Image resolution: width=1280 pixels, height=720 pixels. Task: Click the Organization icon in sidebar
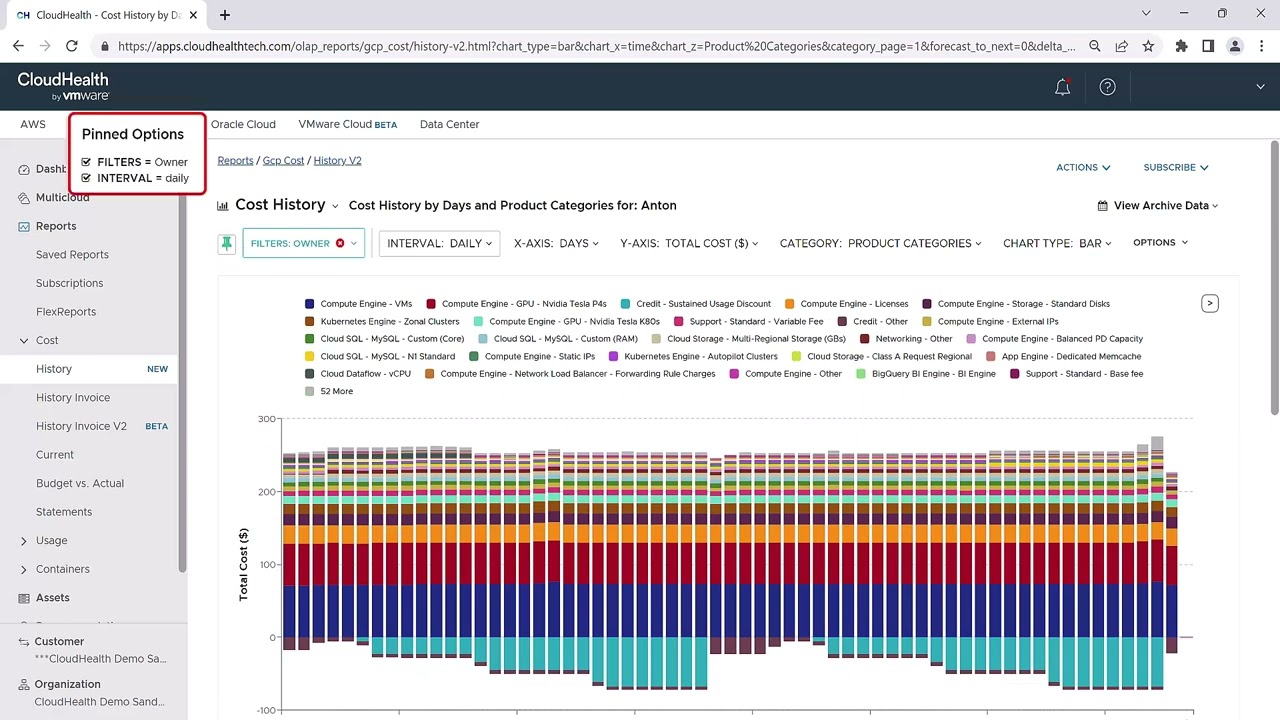[x=24, y=684]
